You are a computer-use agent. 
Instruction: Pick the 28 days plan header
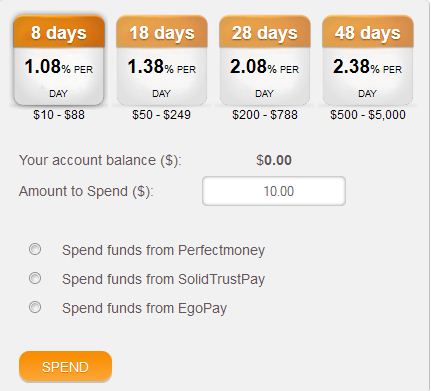(x=265, y=32)
